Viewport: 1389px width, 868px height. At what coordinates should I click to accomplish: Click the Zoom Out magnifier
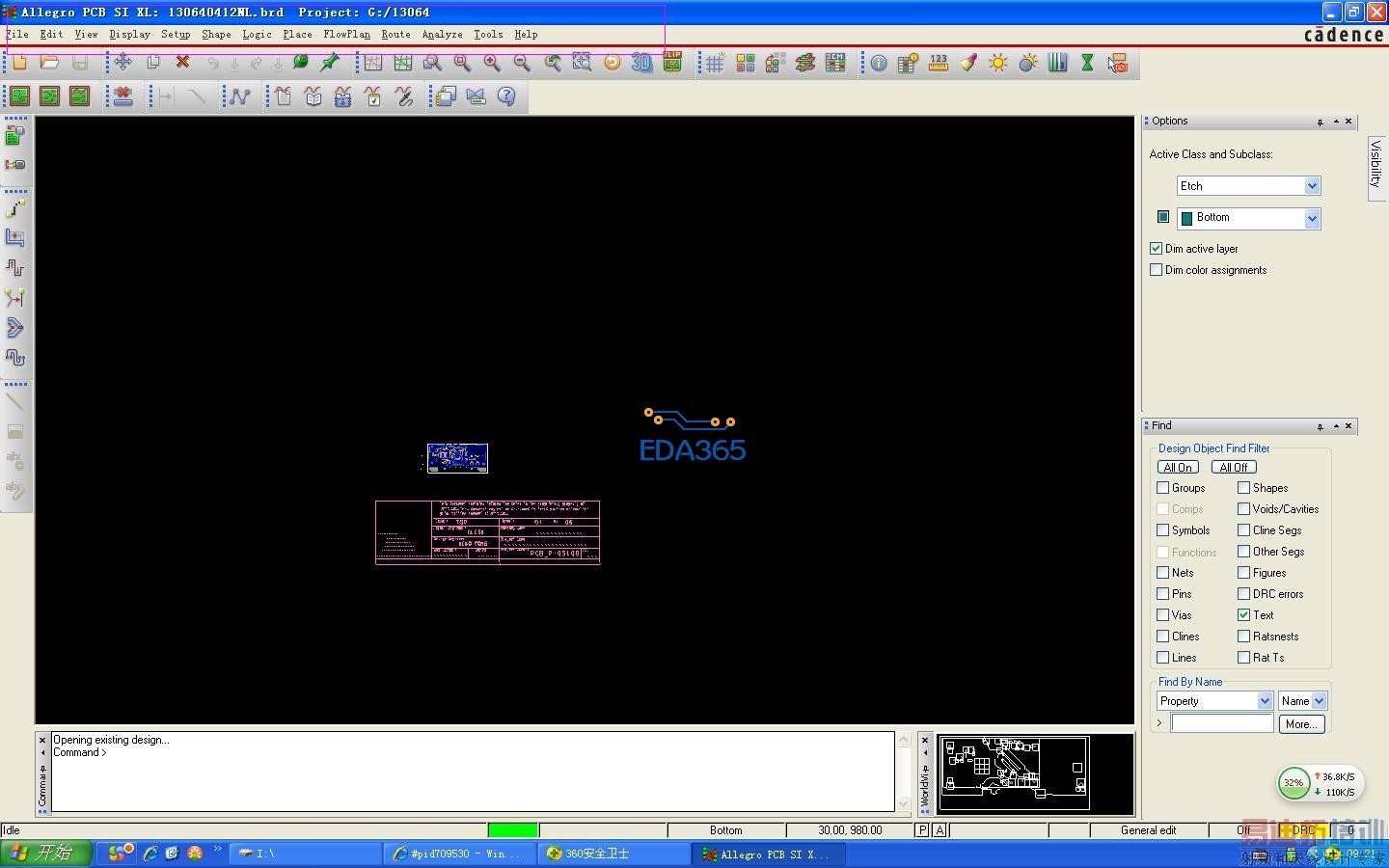(x=522, y=64)
